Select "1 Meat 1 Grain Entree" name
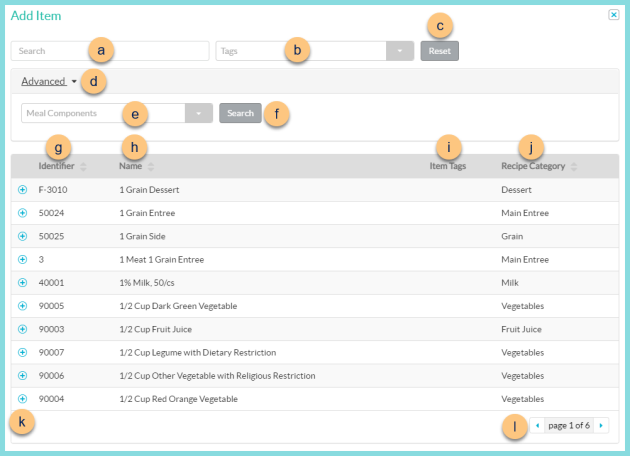Viewport: 630px width, 456px height. (162, 260)
